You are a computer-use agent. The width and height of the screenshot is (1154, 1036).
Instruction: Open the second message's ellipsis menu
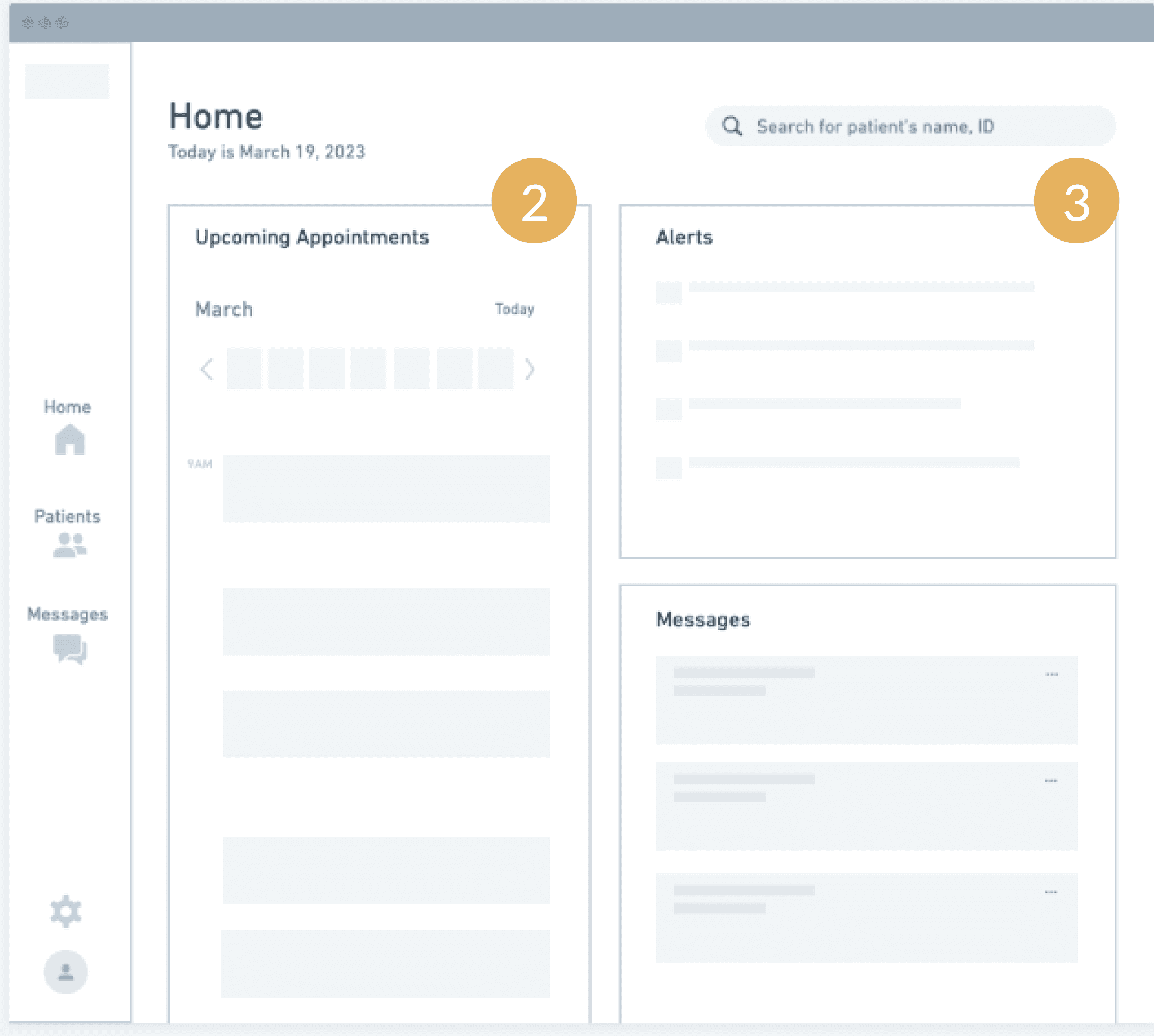click(x=1051, y=780)
